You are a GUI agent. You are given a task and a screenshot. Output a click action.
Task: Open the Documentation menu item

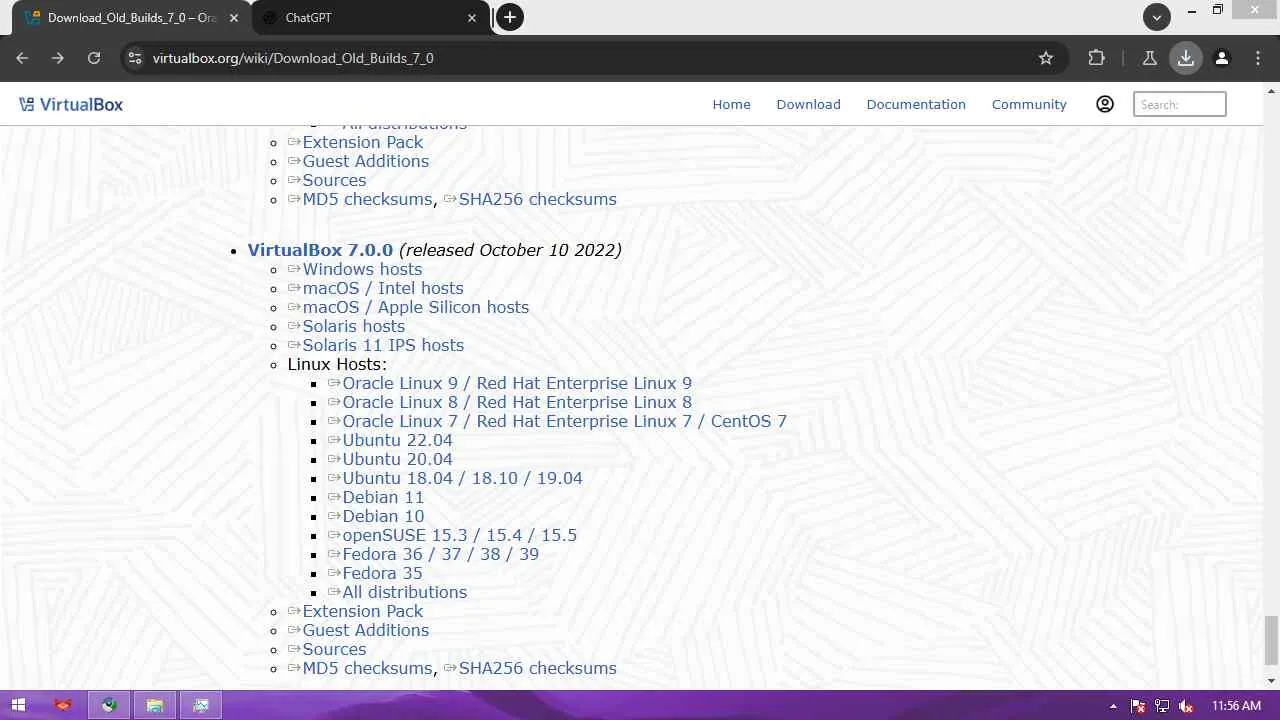coord(916,104)
